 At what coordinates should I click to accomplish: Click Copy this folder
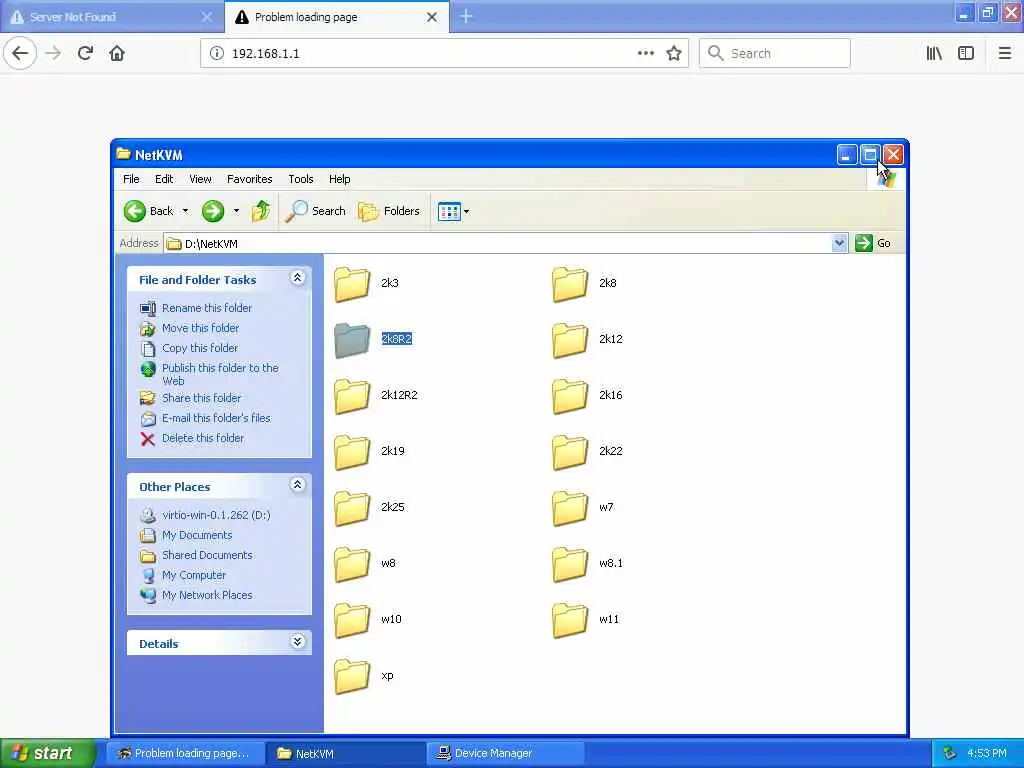200,348
